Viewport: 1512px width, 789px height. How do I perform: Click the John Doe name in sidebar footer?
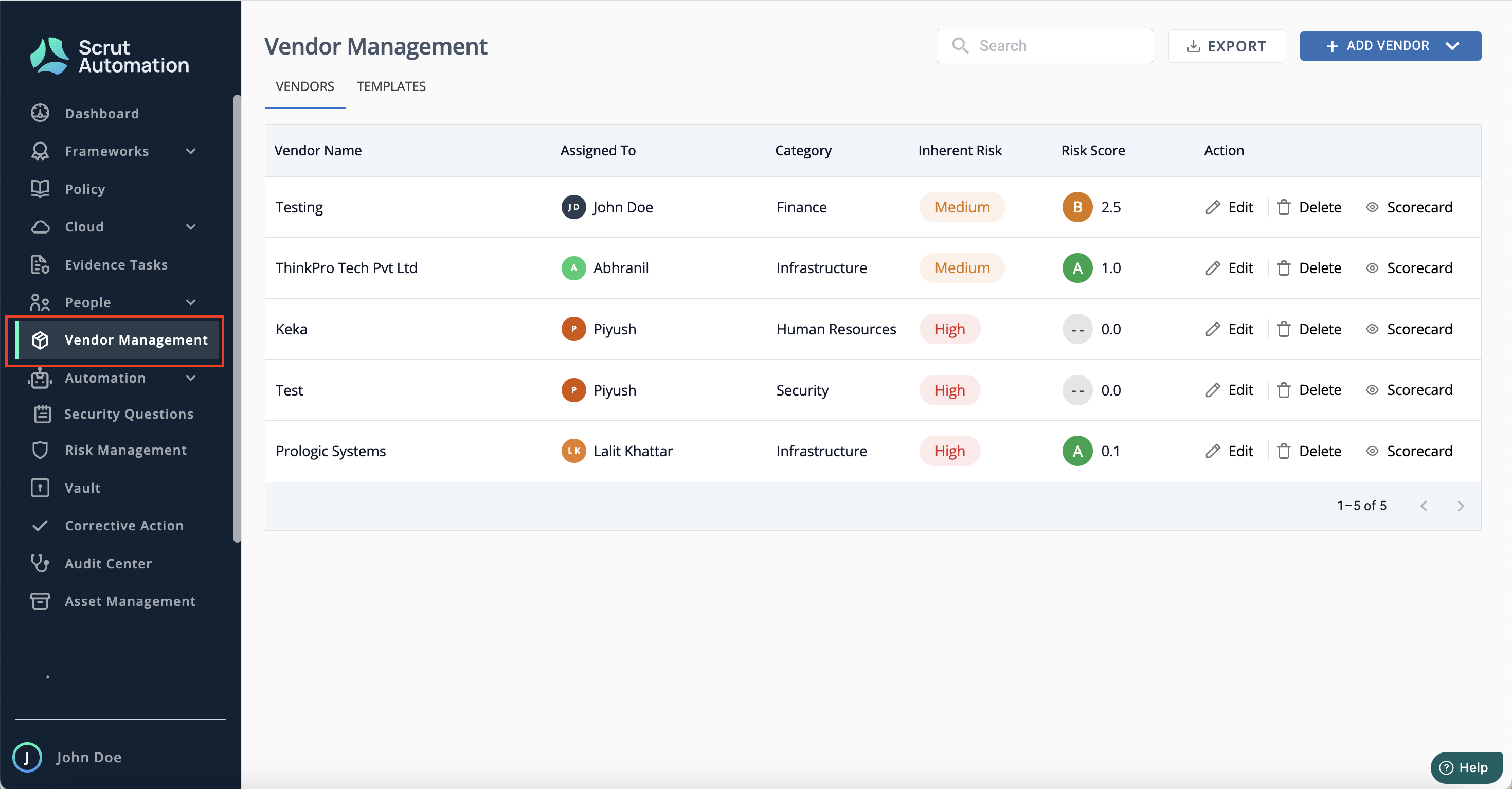tap(89, 757)
